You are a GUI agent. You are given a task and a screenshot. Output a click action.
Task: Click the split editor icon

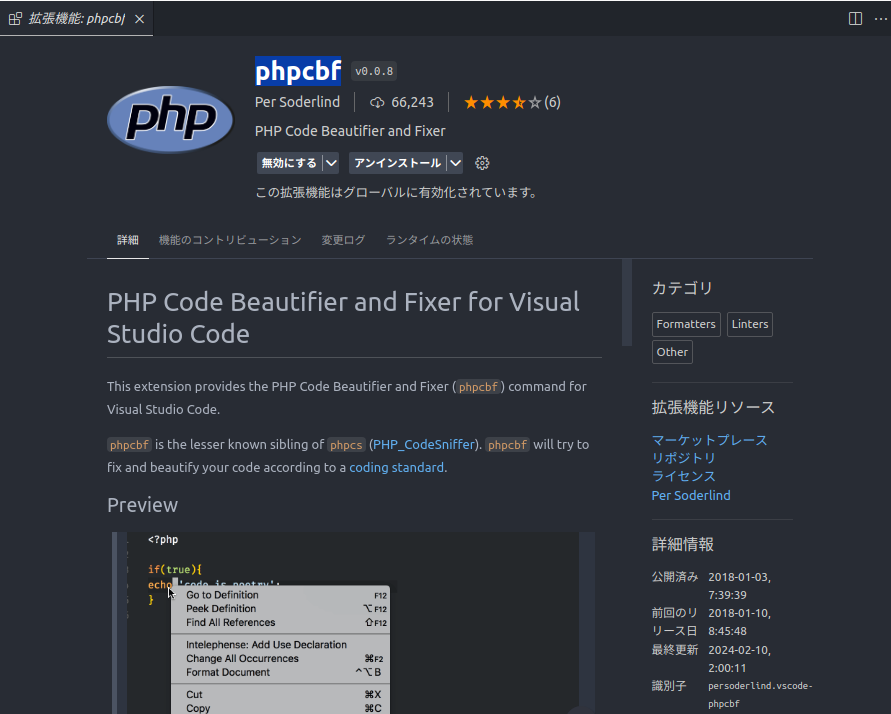[x=855, y=19]
